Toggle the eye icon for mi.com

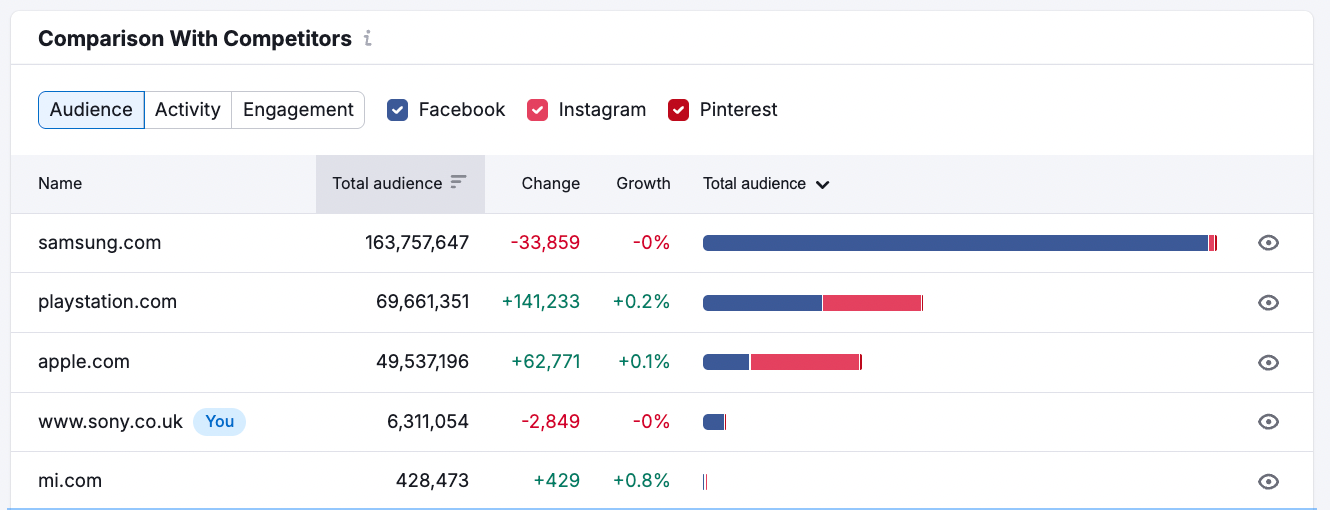1268,482
